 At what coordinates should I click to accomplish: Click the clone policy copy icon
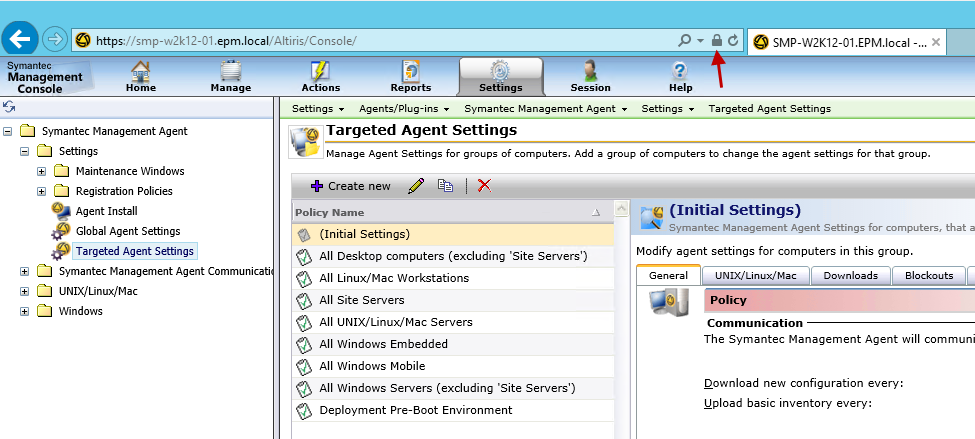tap(445, 185)
